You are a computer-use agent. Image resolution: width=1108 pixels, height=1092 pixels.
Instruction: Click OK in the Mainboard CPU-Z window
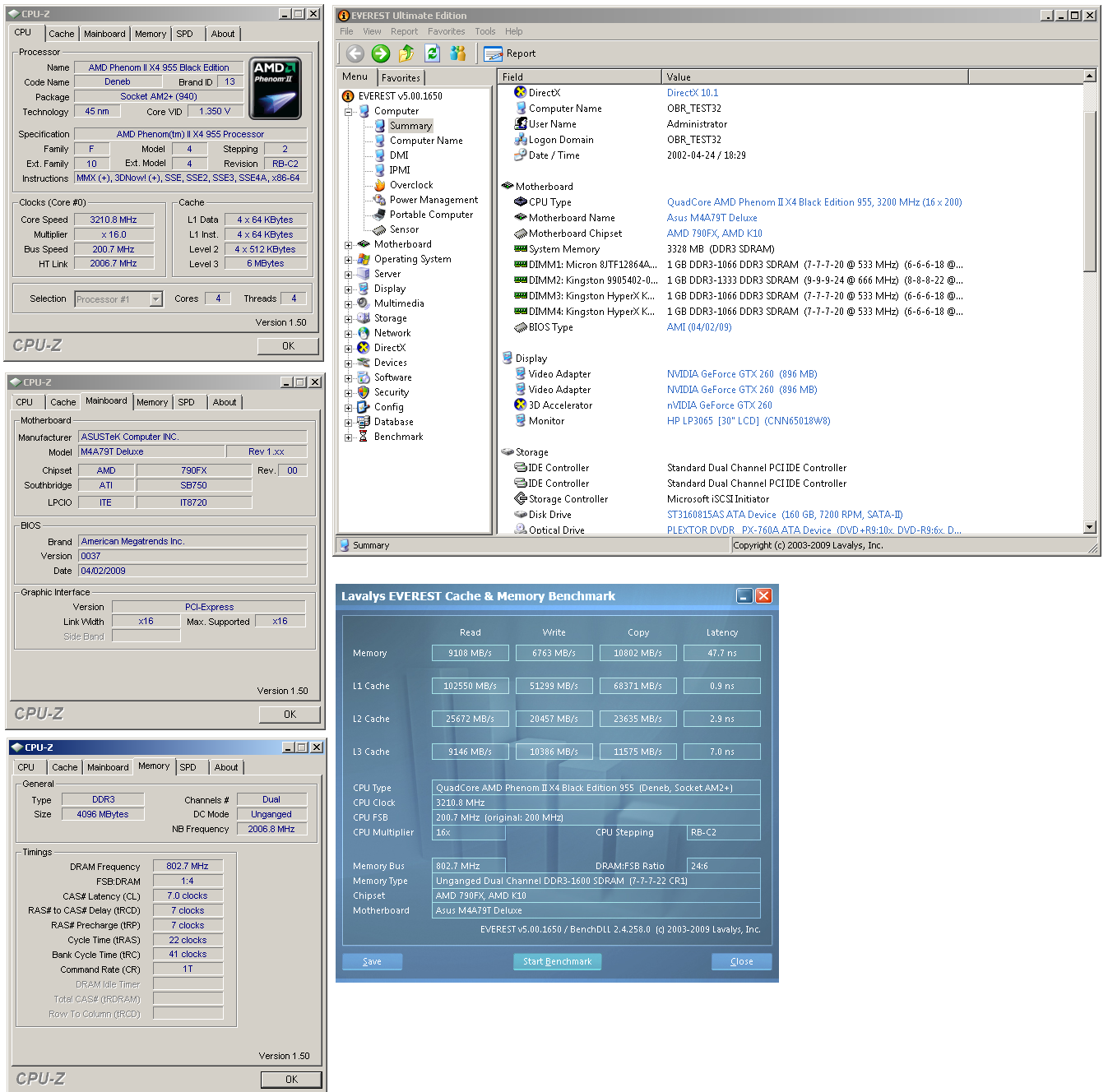[x=290, y=715]
